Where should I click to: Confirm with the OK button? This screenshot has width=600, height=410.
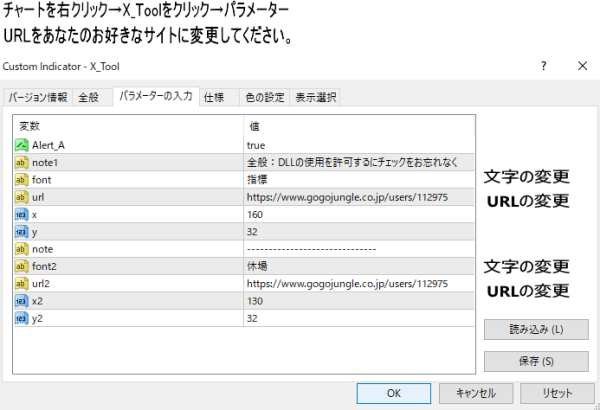pos(394,393)
